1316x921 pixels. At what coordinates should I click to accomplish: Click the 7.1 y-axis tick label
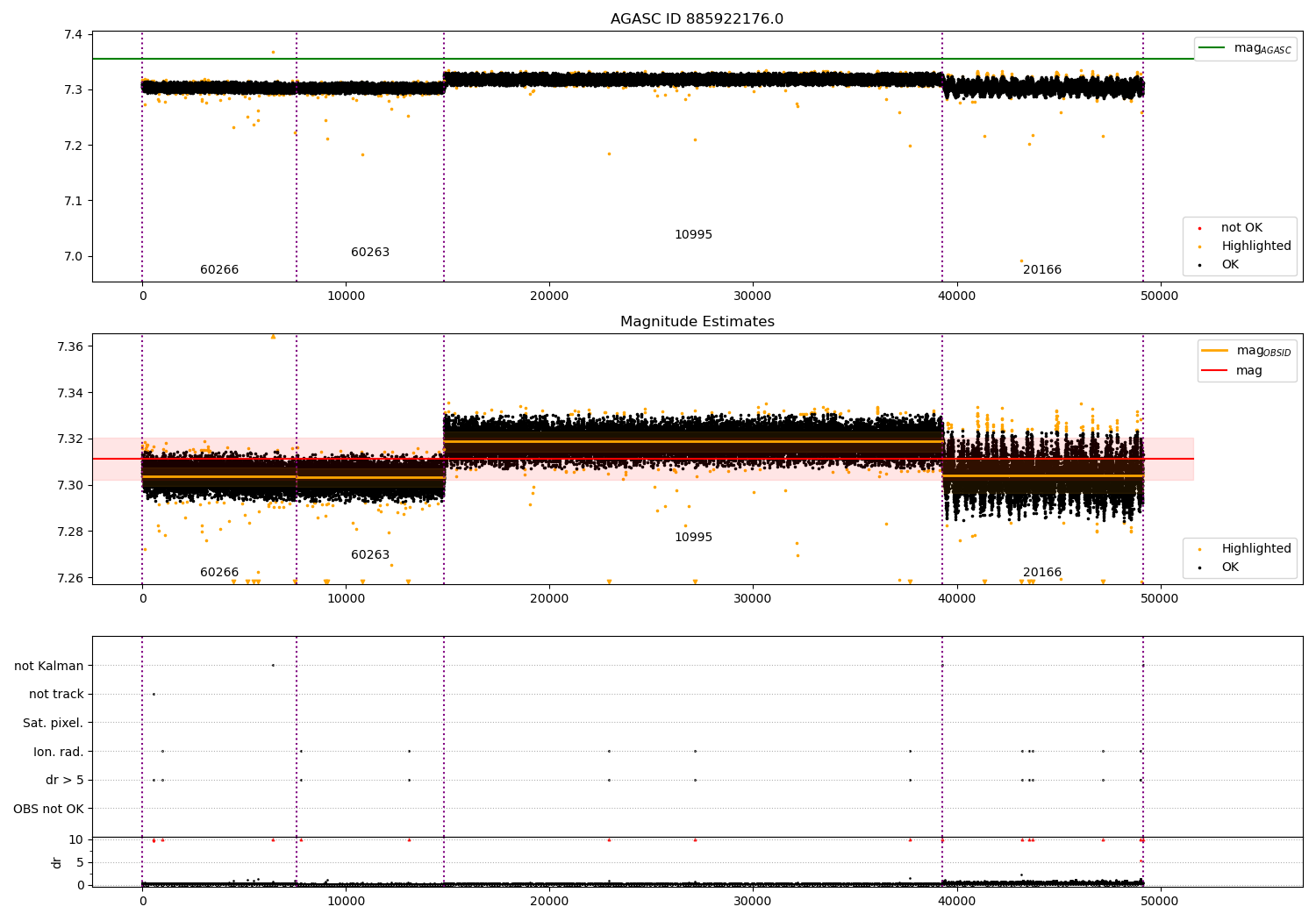click(x=74, y=201)
